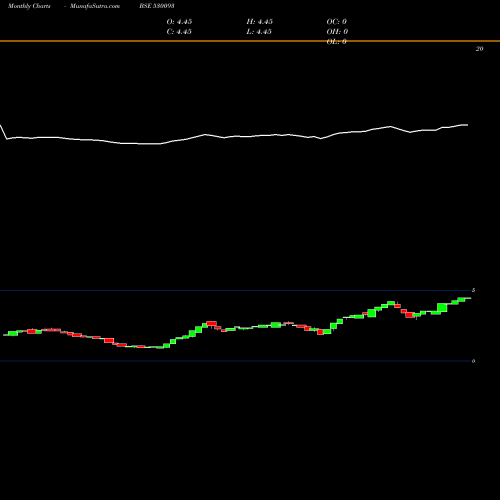
Task: Click the 'Monthly Charts' title text
Action: click(29, 6)
